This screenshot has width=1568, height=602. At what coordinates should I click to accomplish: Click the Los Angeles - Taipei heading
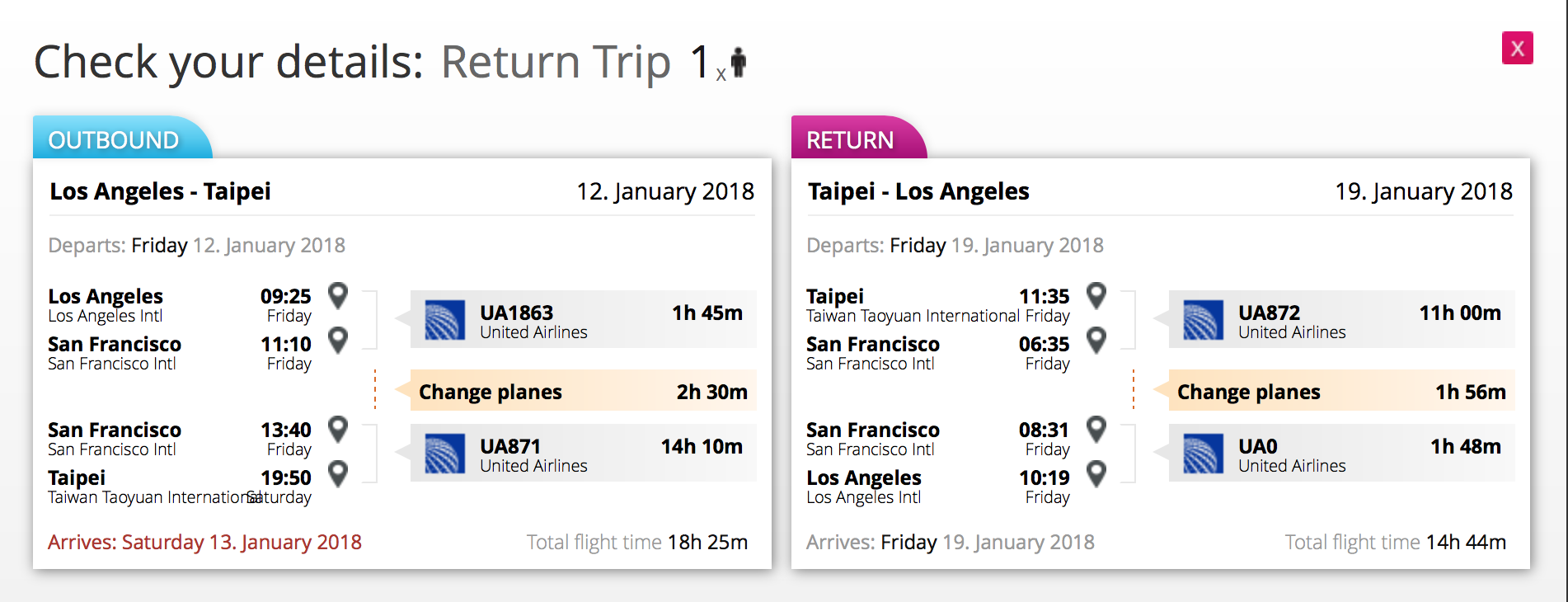[160, 191]
